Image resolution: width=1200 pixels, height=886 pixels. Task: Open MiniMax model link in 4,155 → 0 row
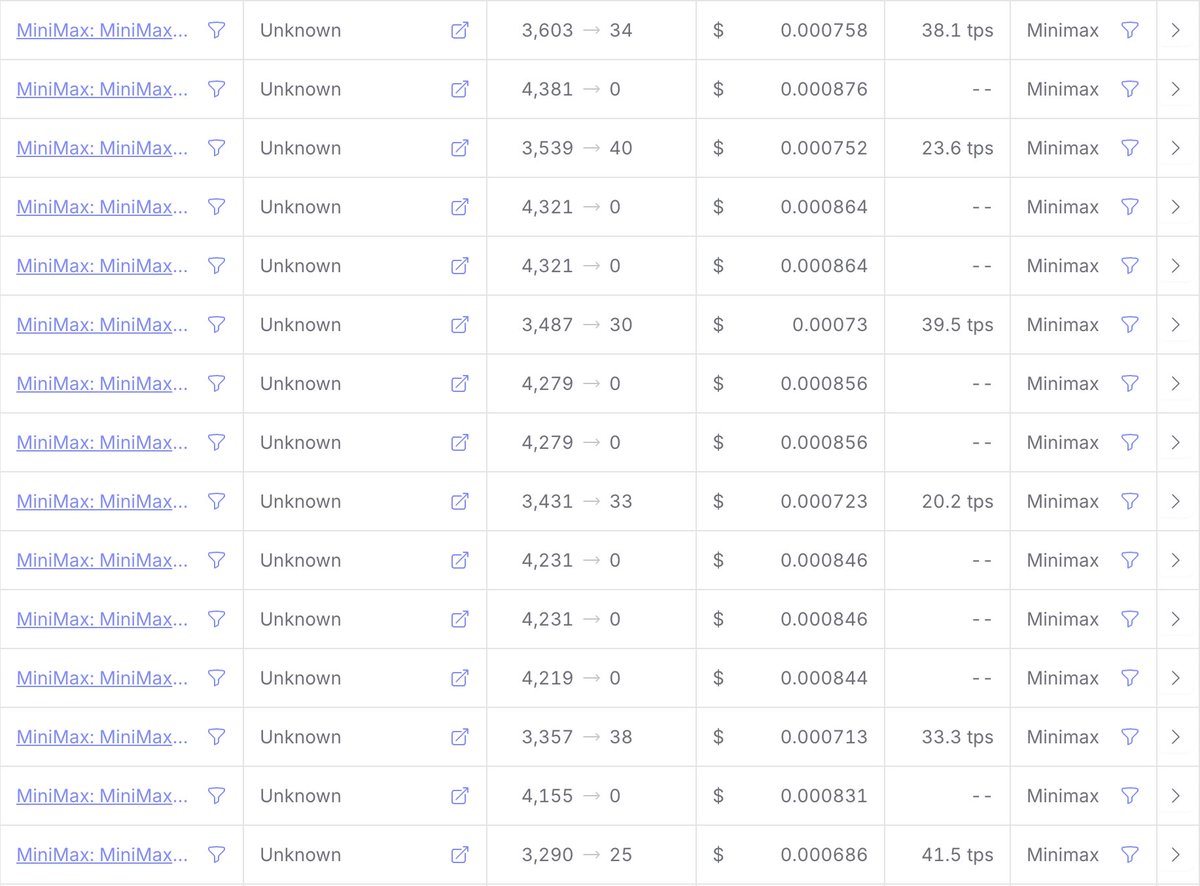[102, 796]
